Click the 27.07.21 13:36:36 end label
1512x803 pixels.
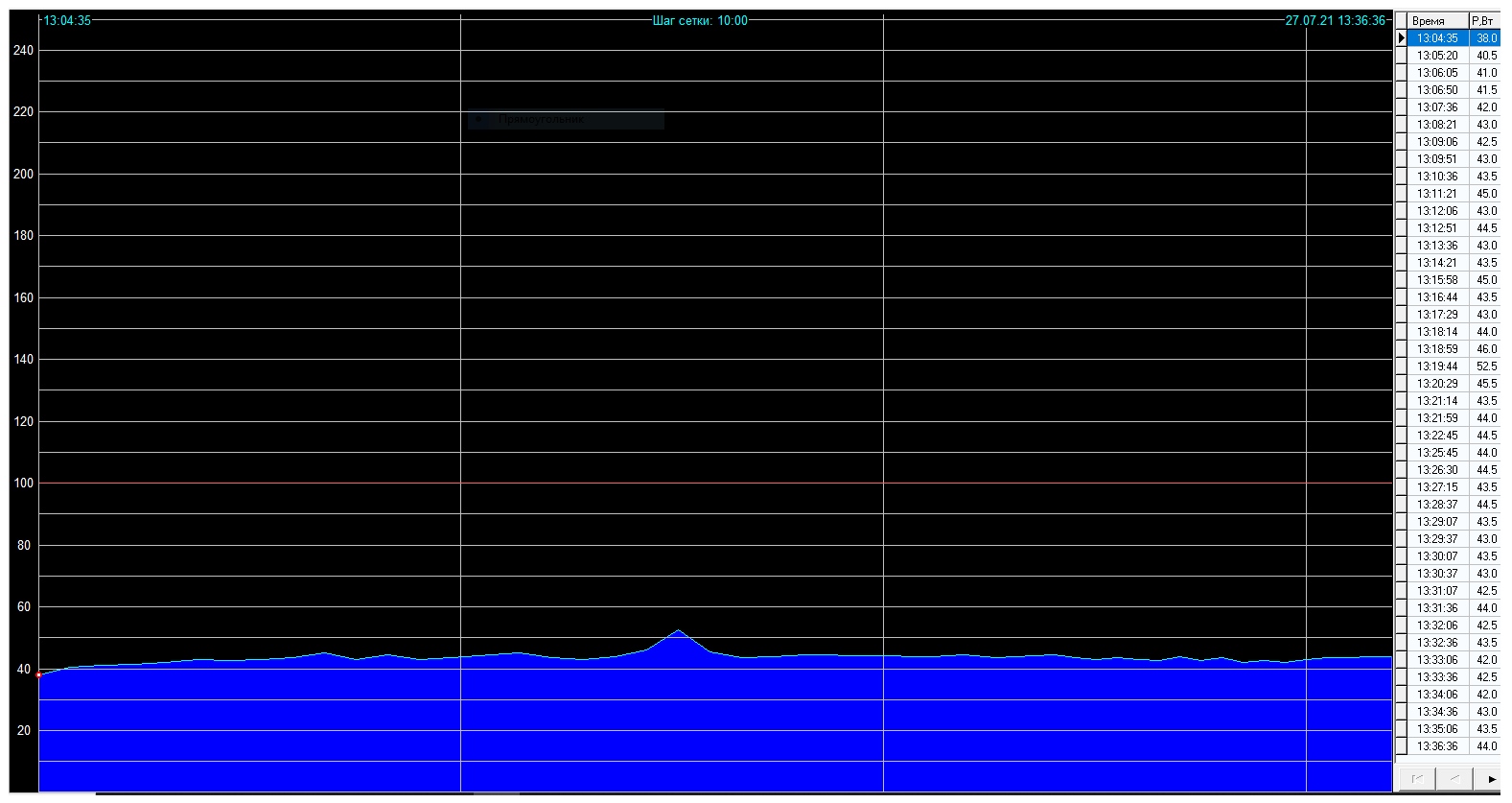[1335, 20]
